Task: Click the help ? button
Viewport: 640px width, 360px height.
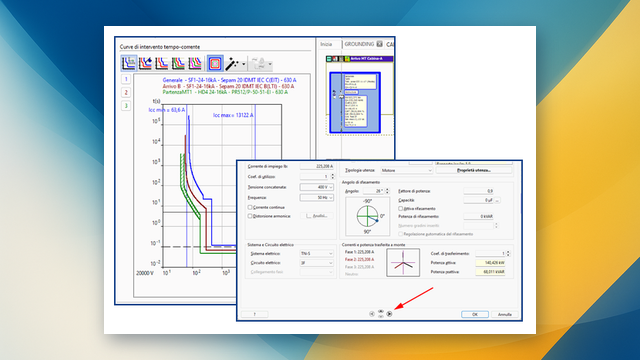Action: (255, 314)
